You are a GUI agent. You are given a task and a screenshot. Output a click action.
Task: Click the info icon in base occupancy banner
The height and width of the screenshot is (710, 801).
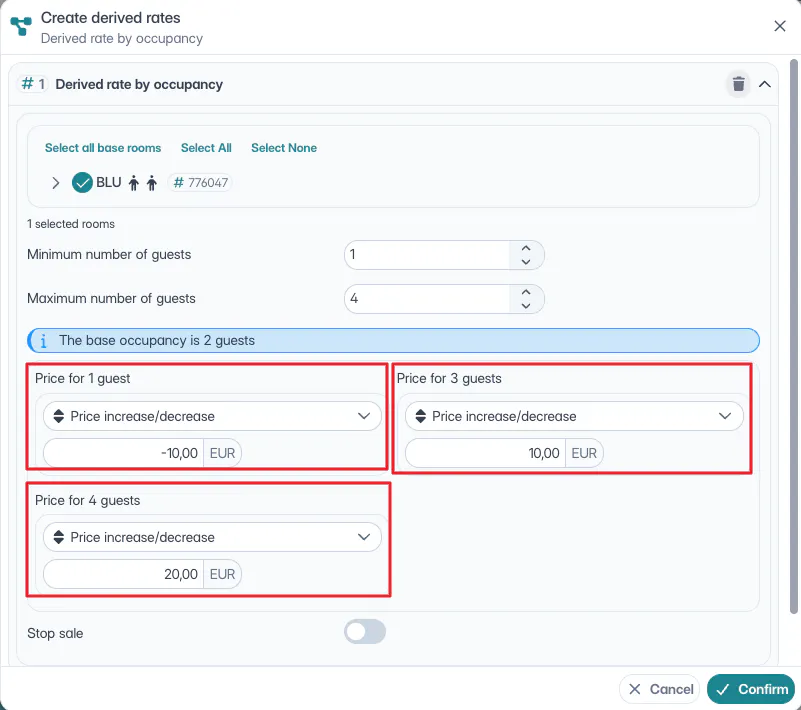pyautogui.click(x=43, y=340)
